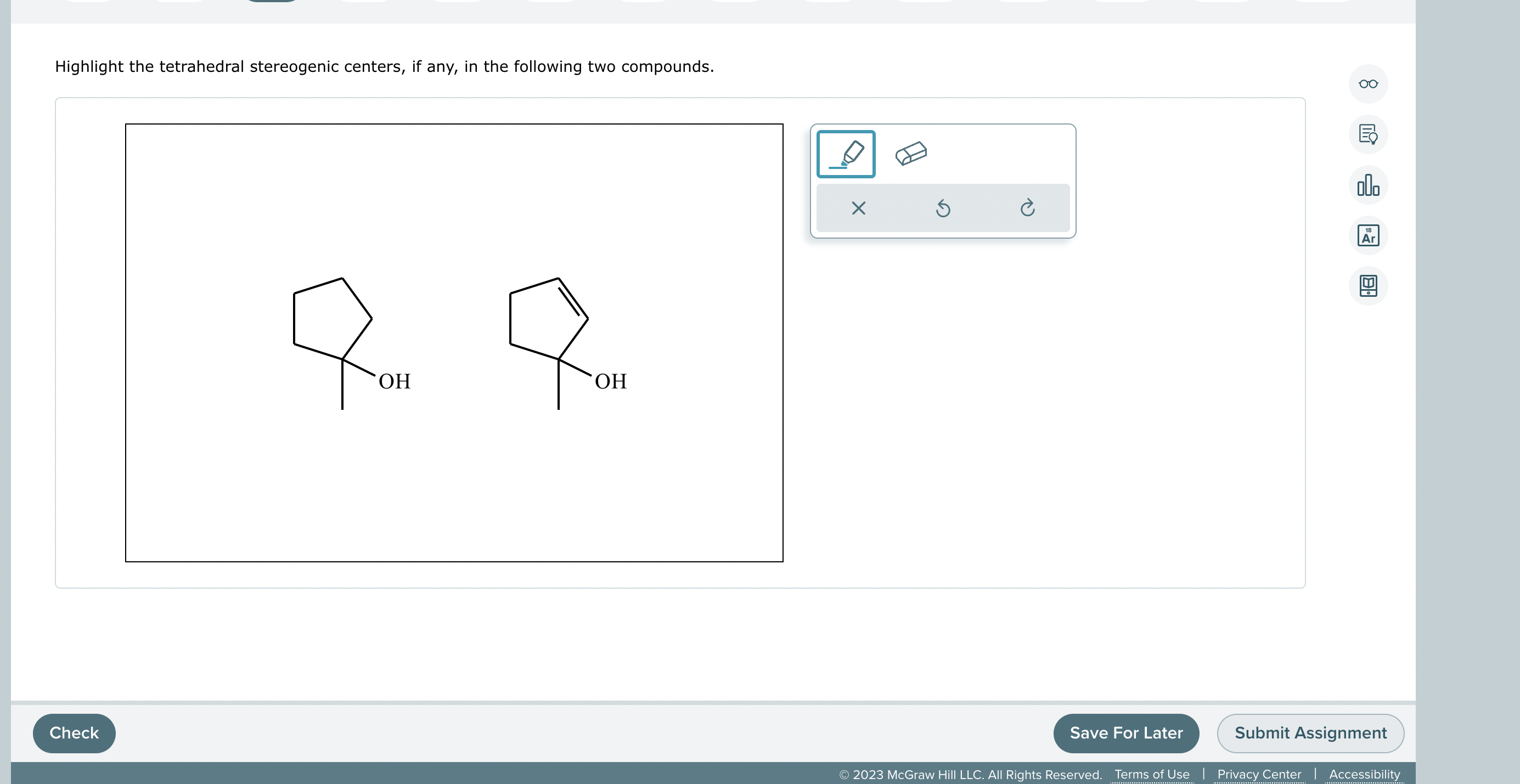Redo the highlight action
Viewport: 1520px width, 784px height.
coord(1027,207)
